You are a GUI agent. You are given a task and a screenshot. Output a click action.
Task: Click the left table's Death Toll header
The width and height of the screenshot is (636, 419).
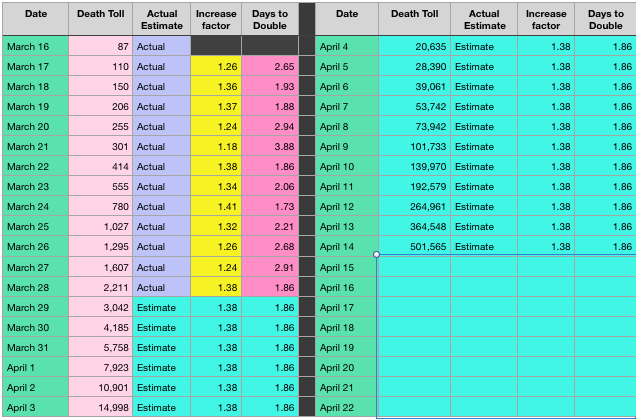click(101, 19)
